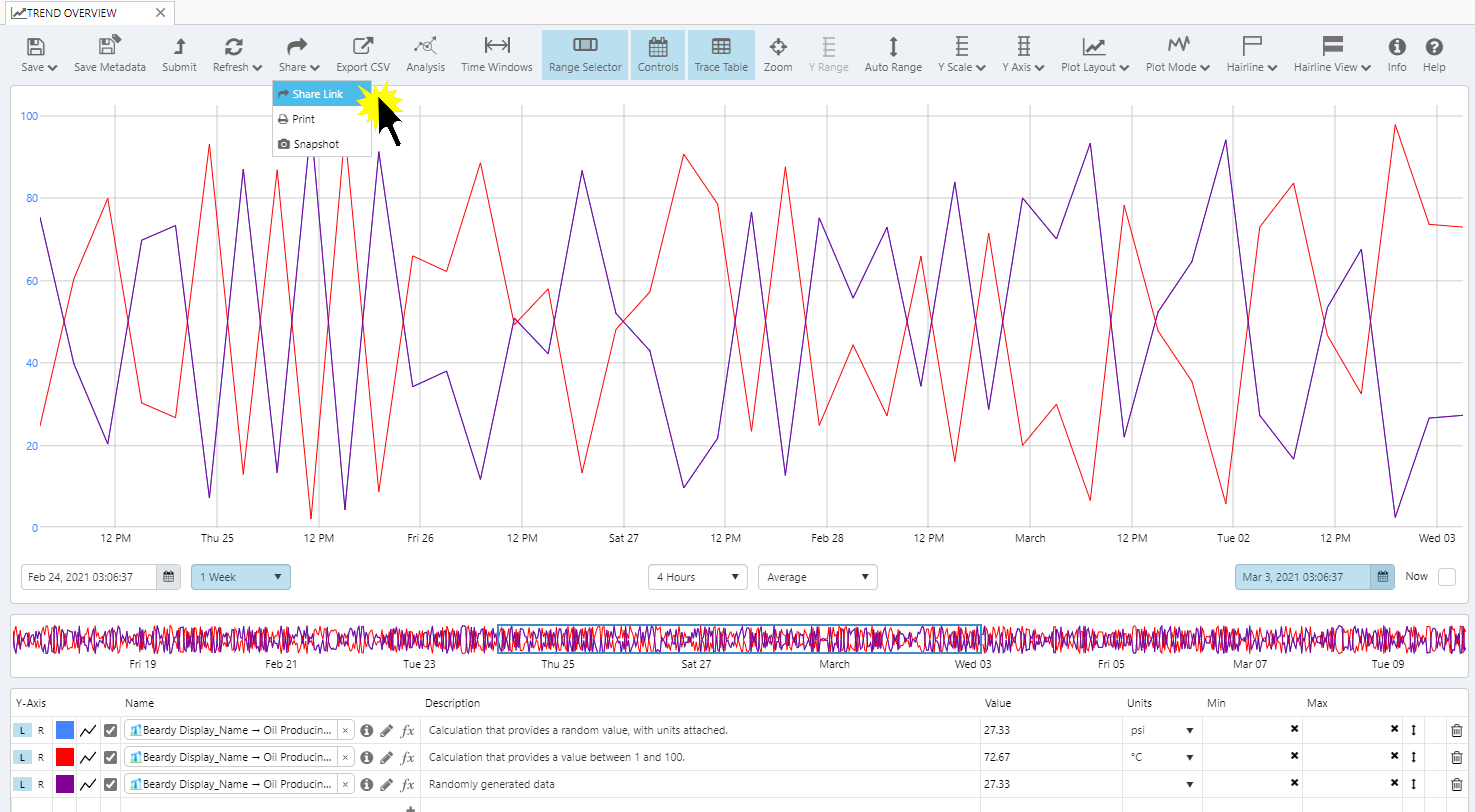
Task: Edit the psi trace with pencil icon
Action: 387,731
